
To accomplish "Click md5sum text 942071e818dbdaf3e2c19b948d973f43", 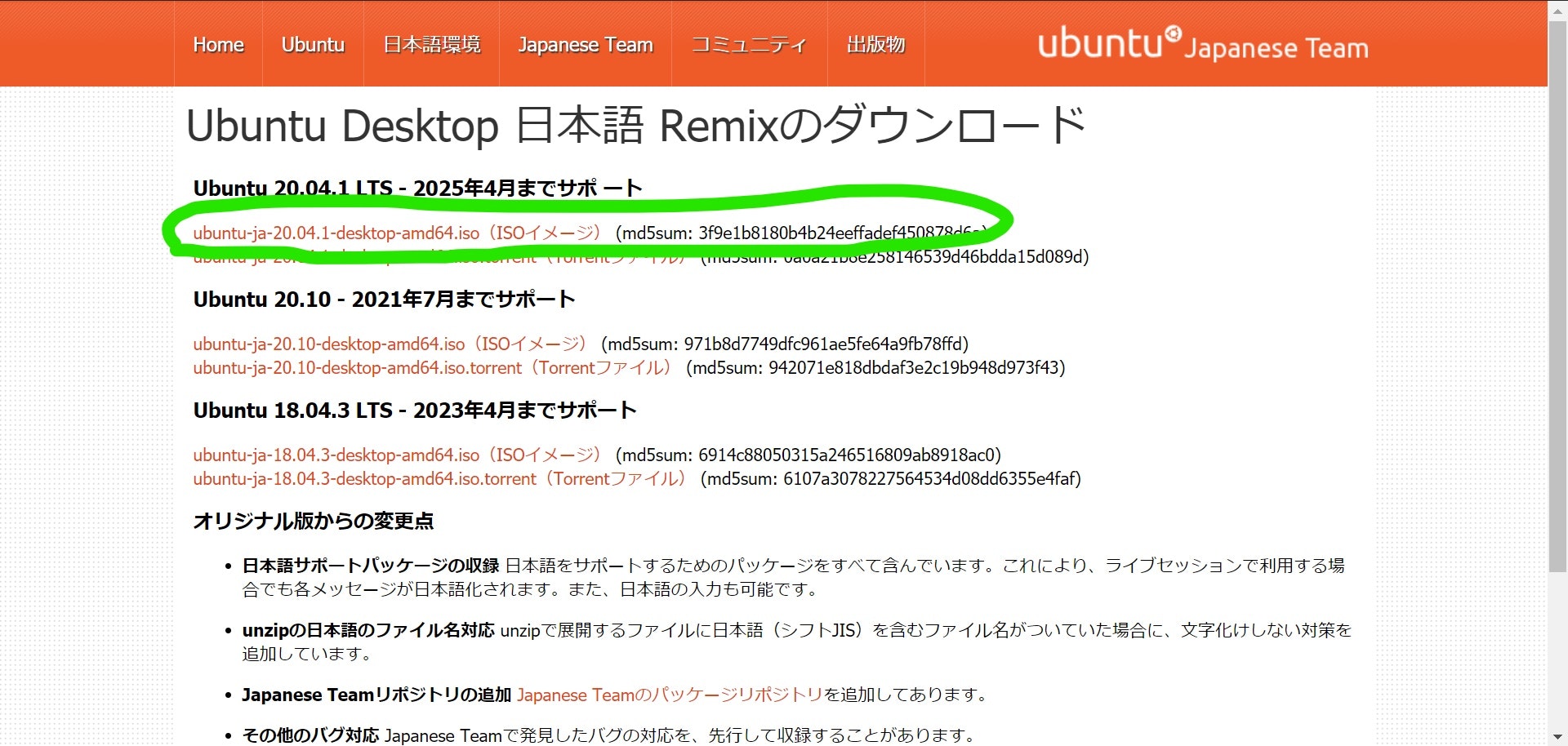I will [914, 367].
